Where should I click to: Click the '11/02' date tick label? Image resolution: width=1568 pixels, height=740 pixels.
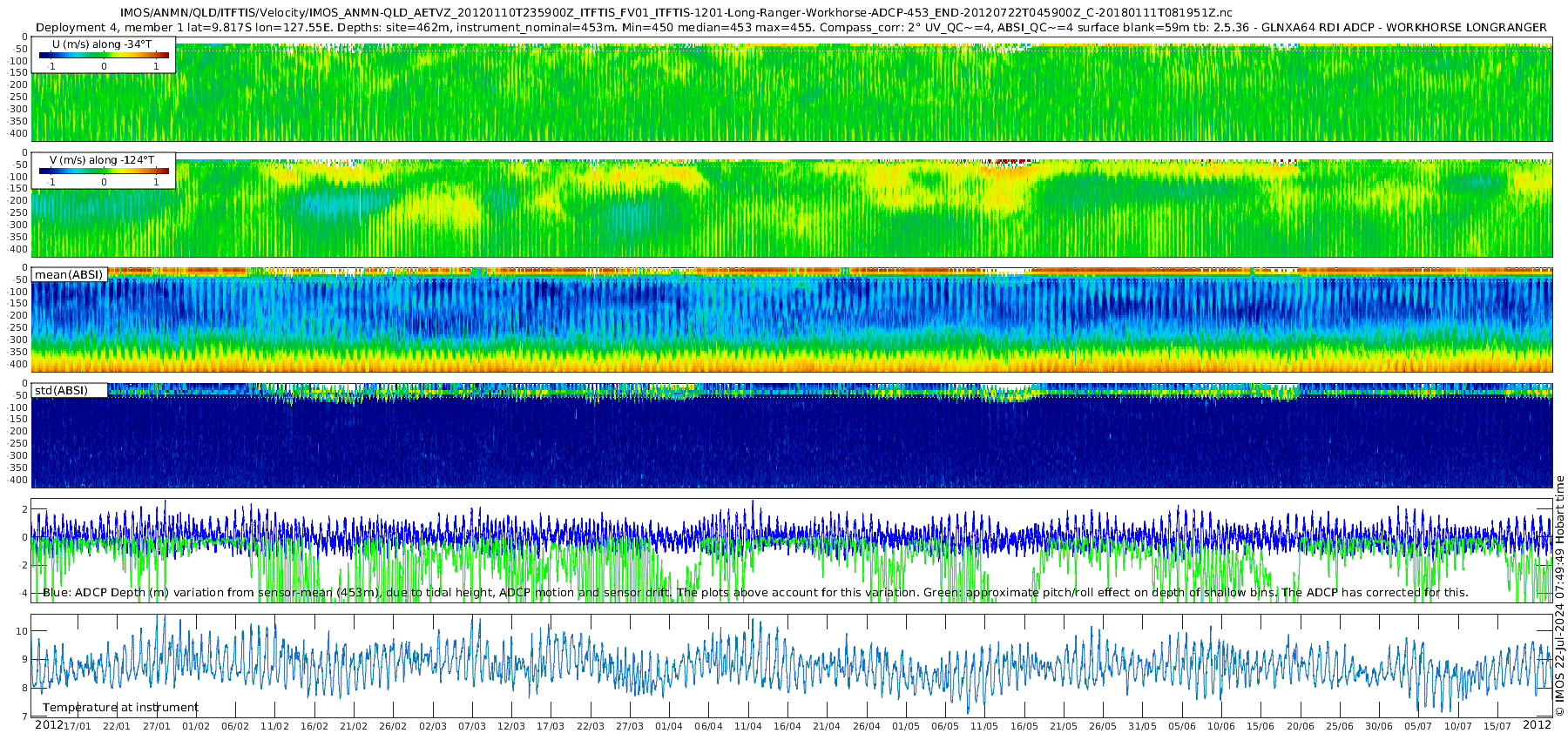click(x=275, y=726)
